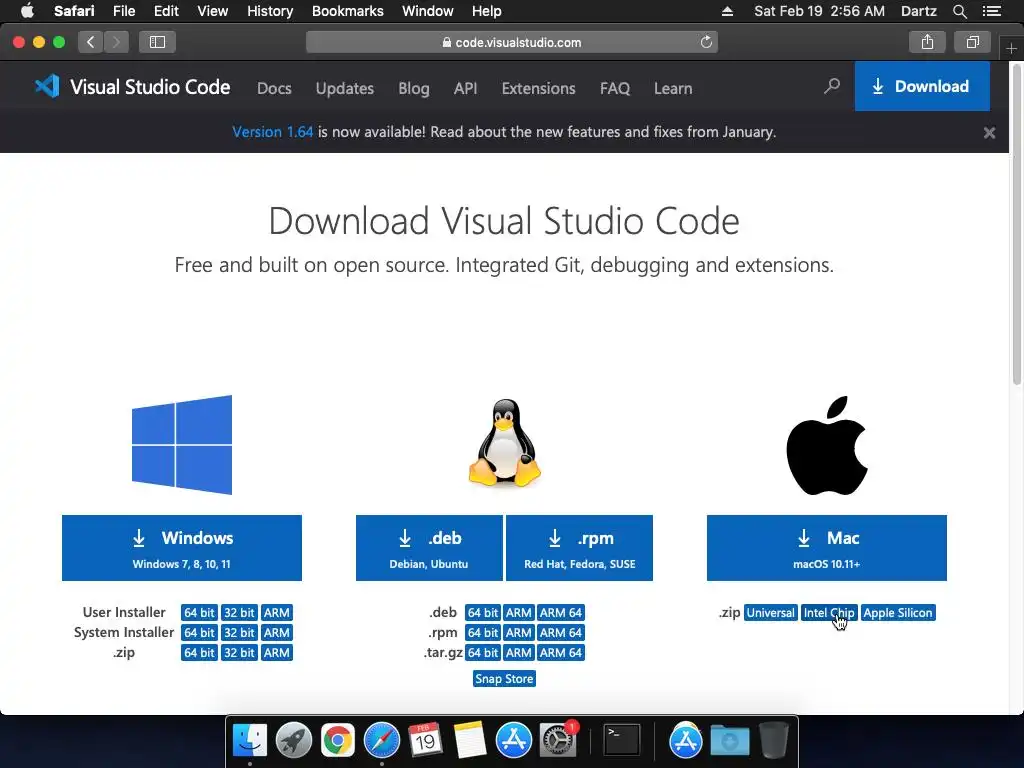This screenshot has height=768, width=1024.
Task: Select Mac .zip Universal download
Action: click(771, 613)
